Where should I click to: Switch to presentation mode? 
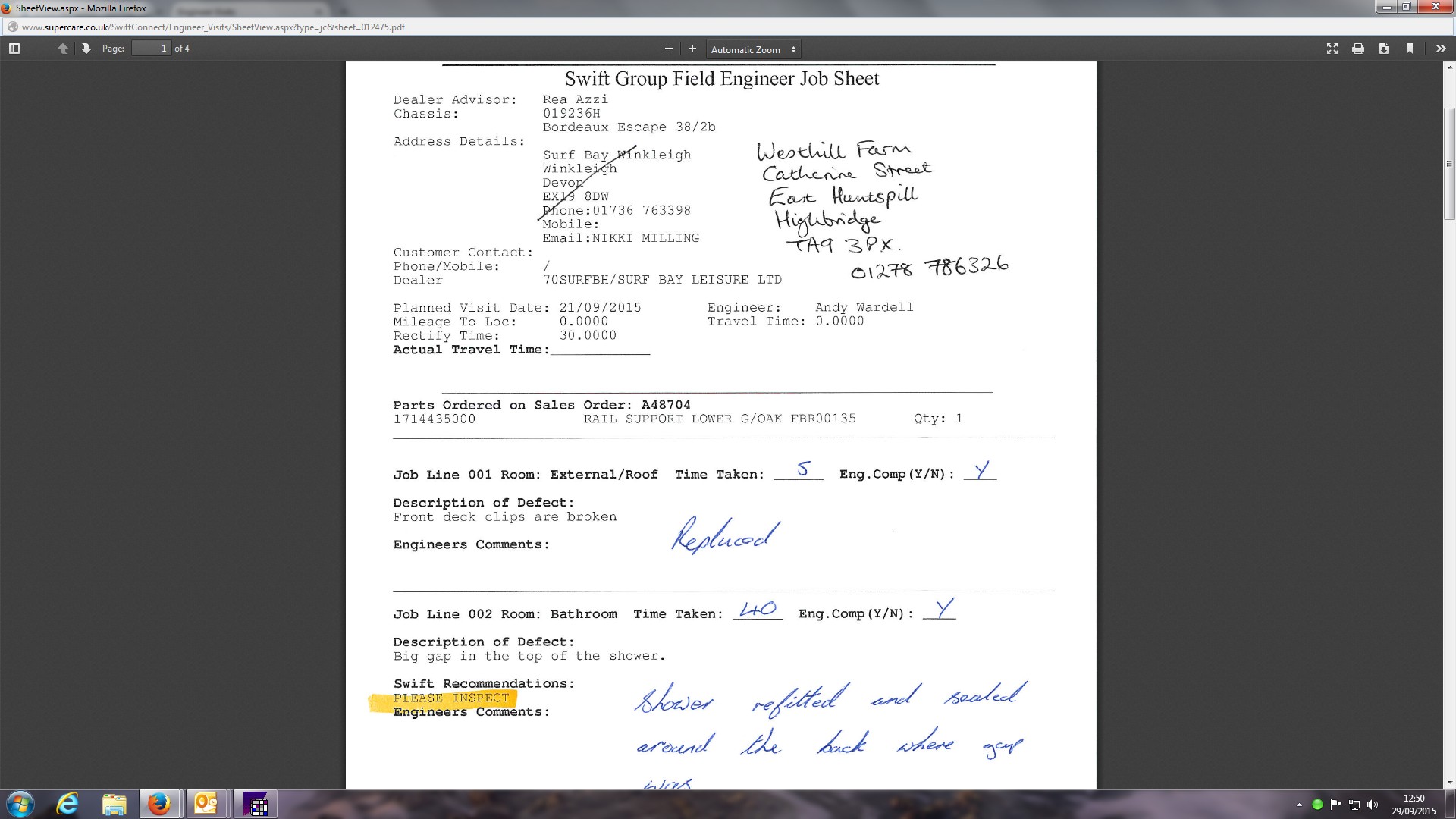1332,49
